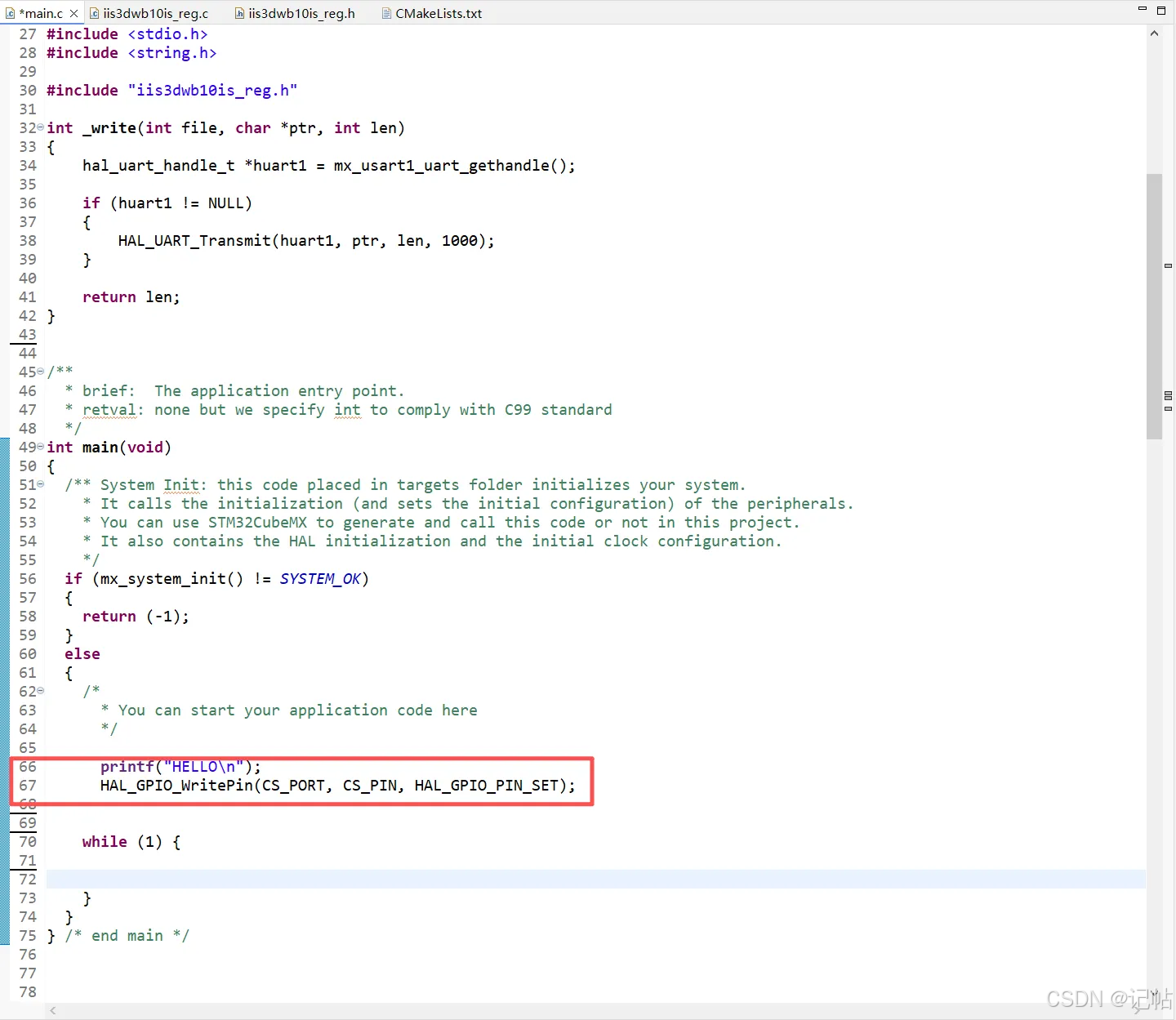This screenshot has height=1020, width=1176.
Task: Click the vertical scrollbar thumb
Action: (1154, 306)
